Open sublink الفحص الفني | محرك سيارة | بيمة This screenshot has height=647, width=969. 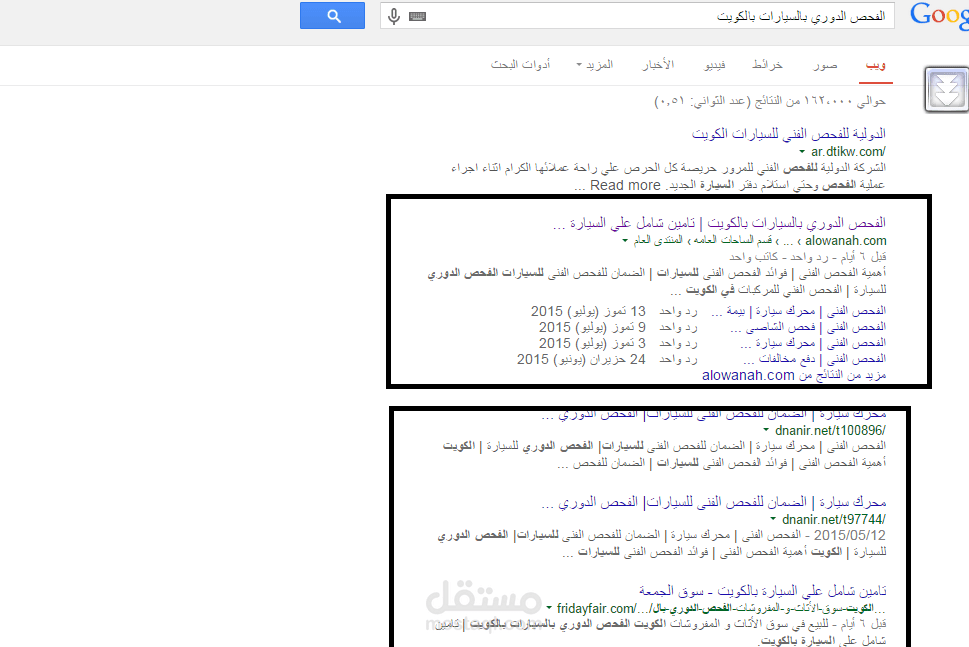[x=798, y=311]
